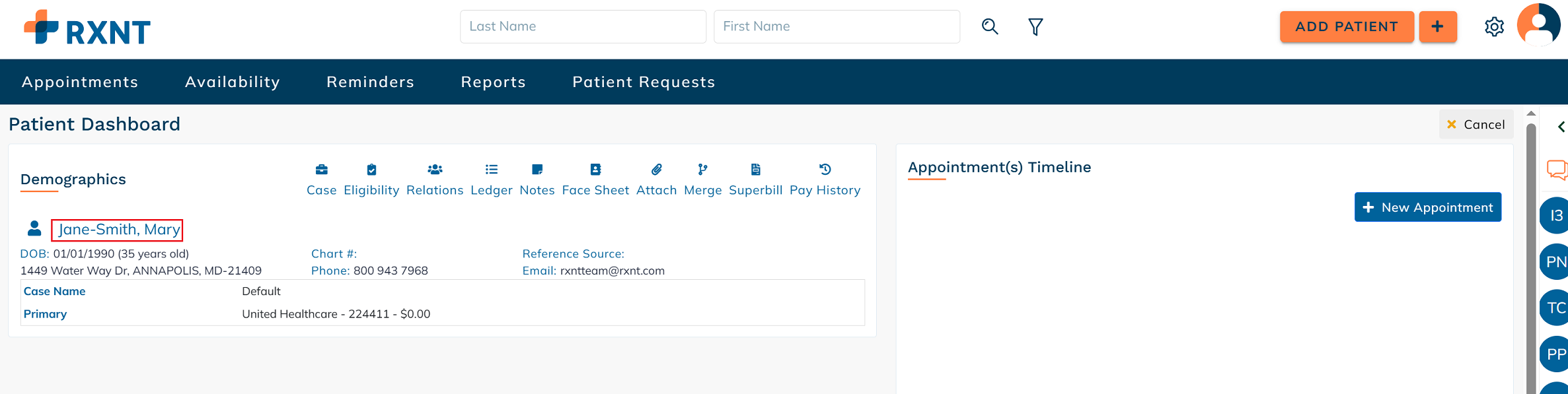Open patient name Jane-Smith, Mary link
1568x394 pixels.
coord(119,230)
